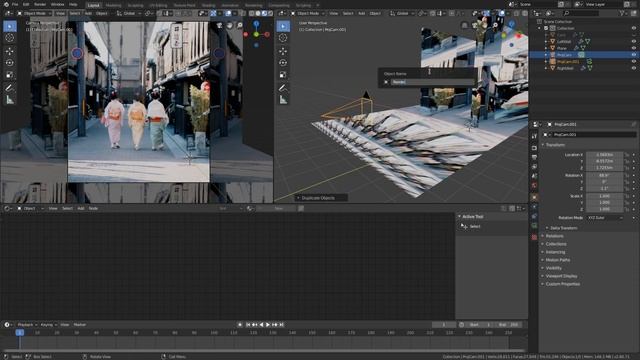640x360 pixels.
Task: Pick the Annotate tool in User Perspective viewport
Action: point(283,88)
